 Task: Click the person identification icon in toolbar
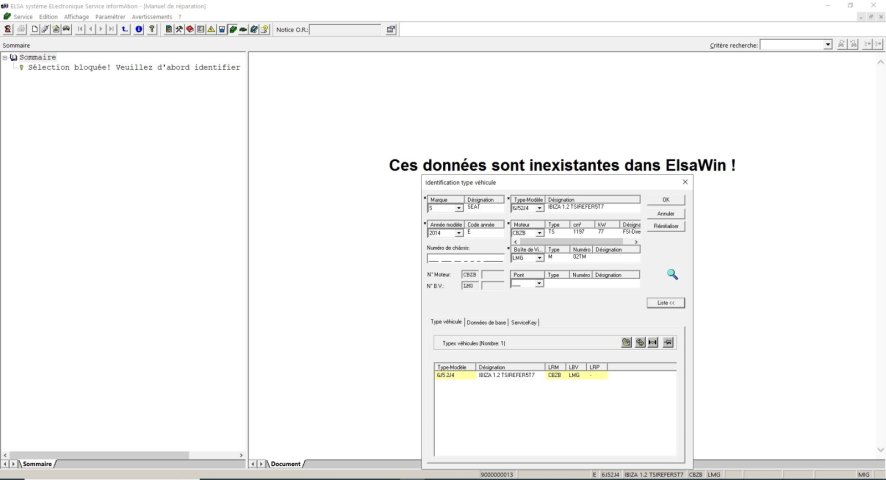click(x=8, y=29)
